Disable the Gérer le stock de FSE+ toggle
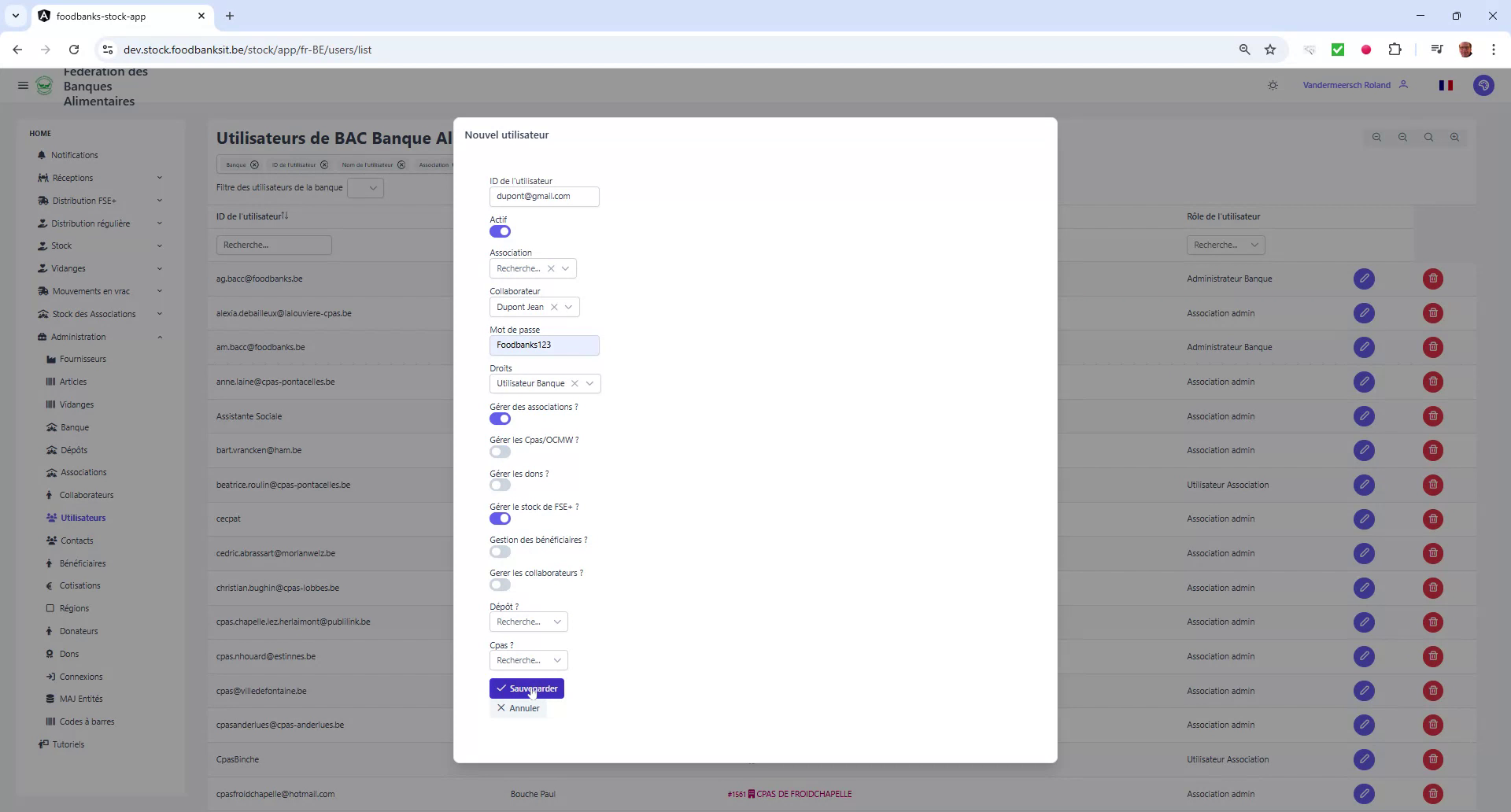The image size is (1511, 812). pos(500,519)
